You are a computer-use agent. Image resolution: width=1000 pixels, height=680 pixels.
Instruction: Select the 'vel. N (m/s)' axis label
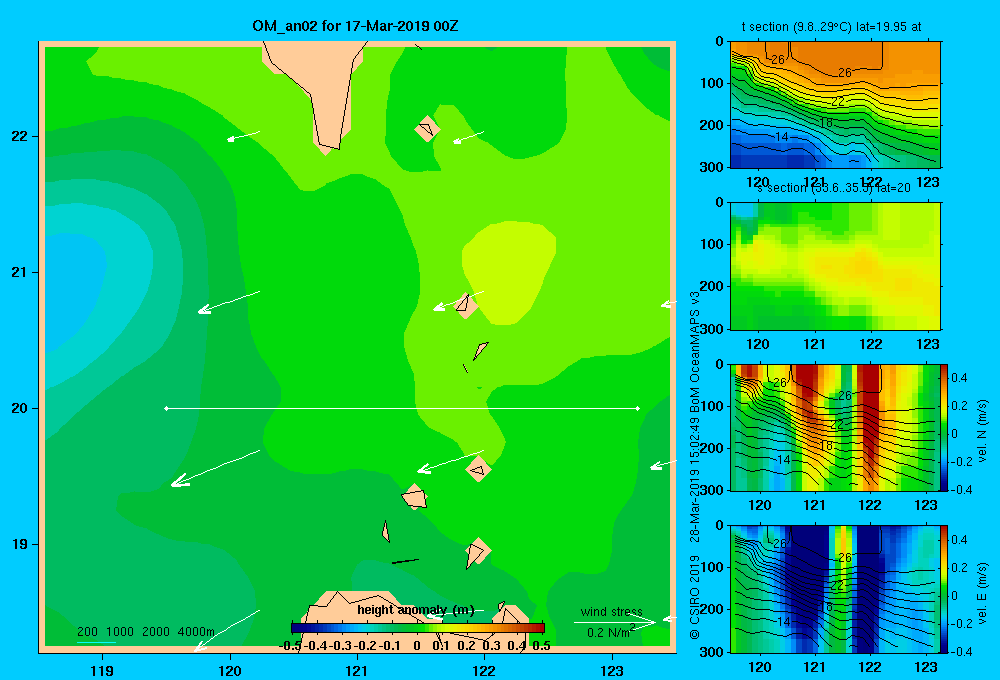983,431
